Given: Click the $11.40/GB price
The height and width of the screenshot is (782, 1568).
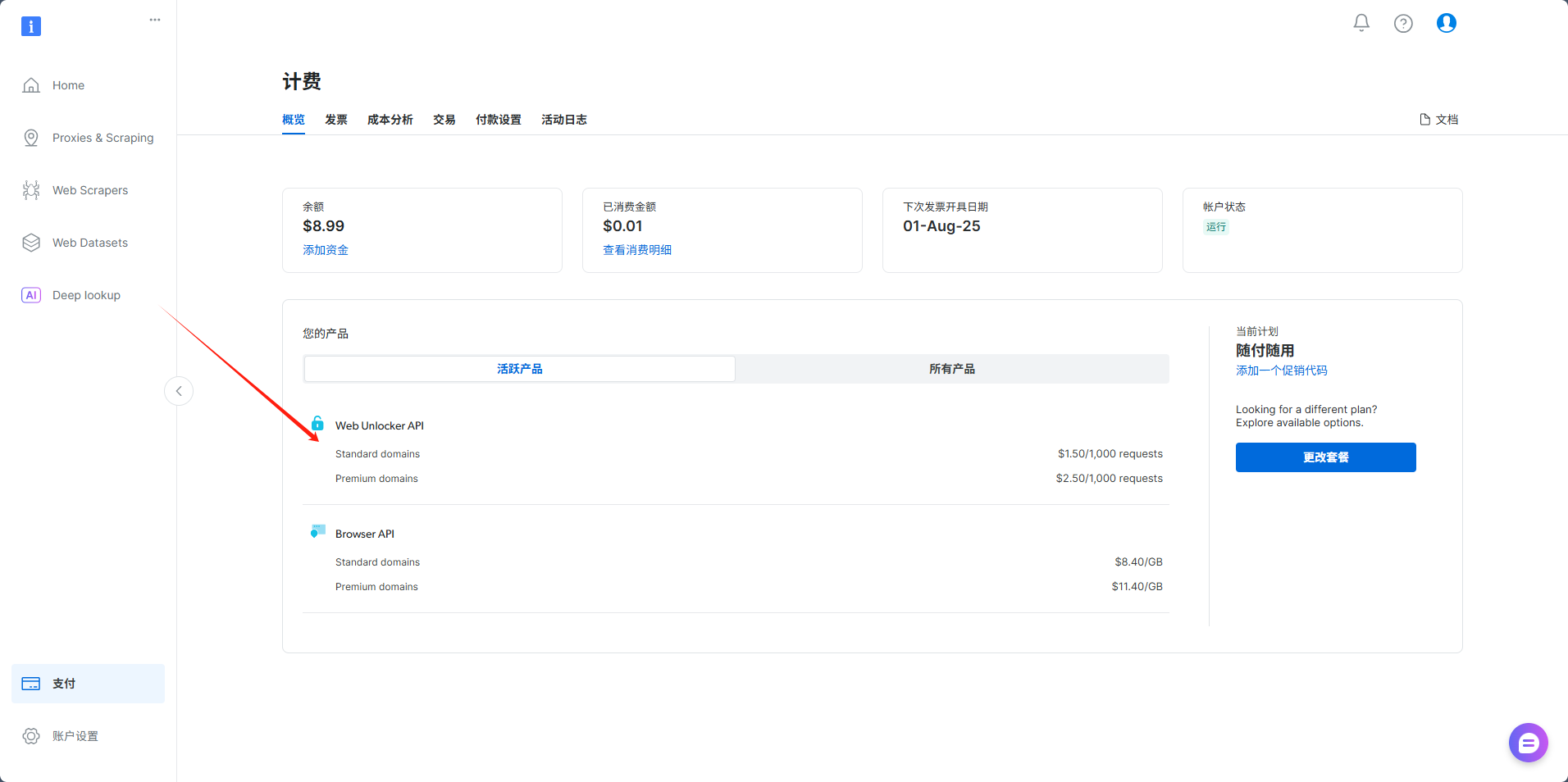Looking at the screenshot, I should tap(1137, 587).
